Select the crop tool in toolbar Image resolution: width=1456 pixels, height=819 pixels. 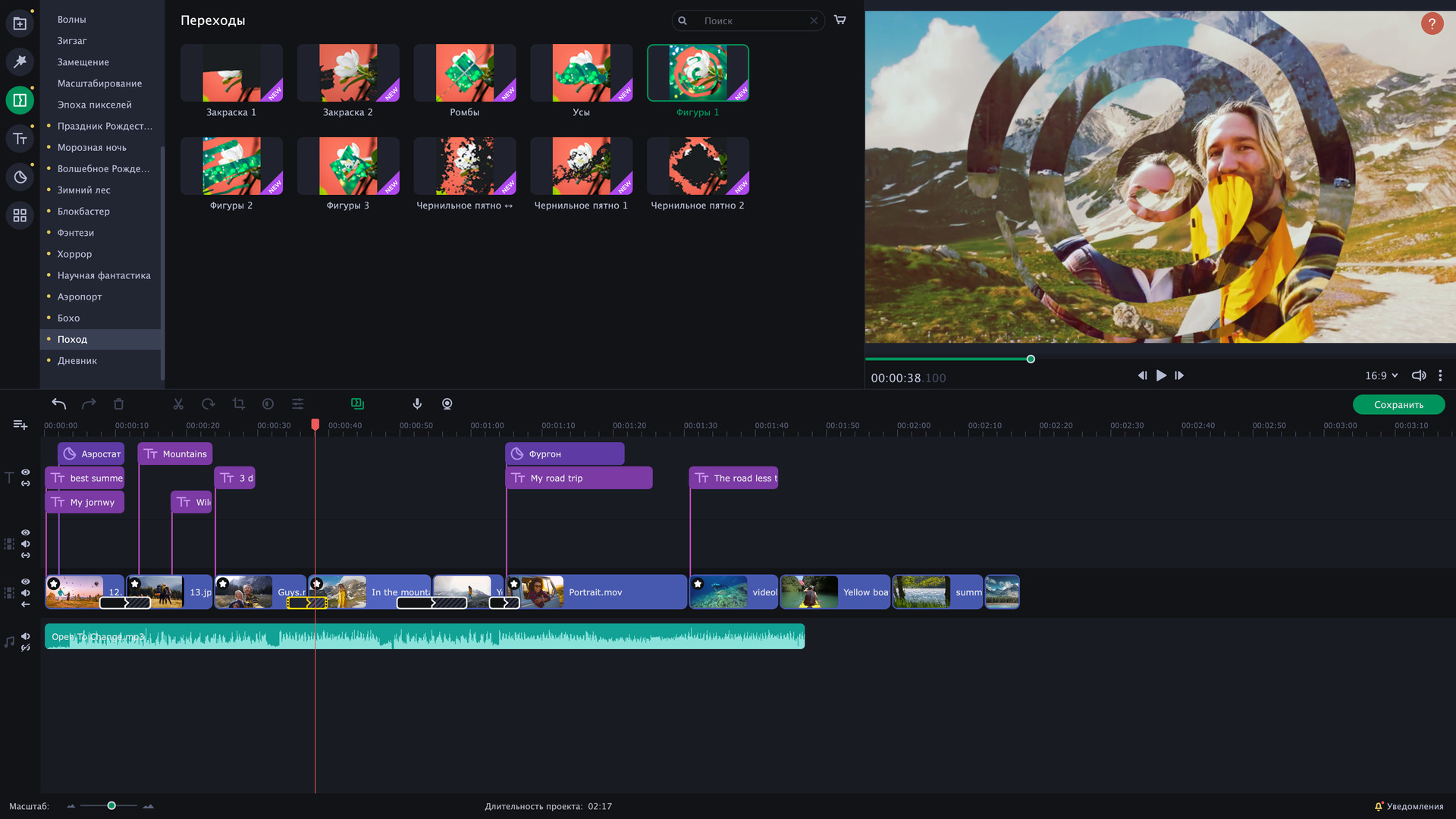(x=238, y=404)
